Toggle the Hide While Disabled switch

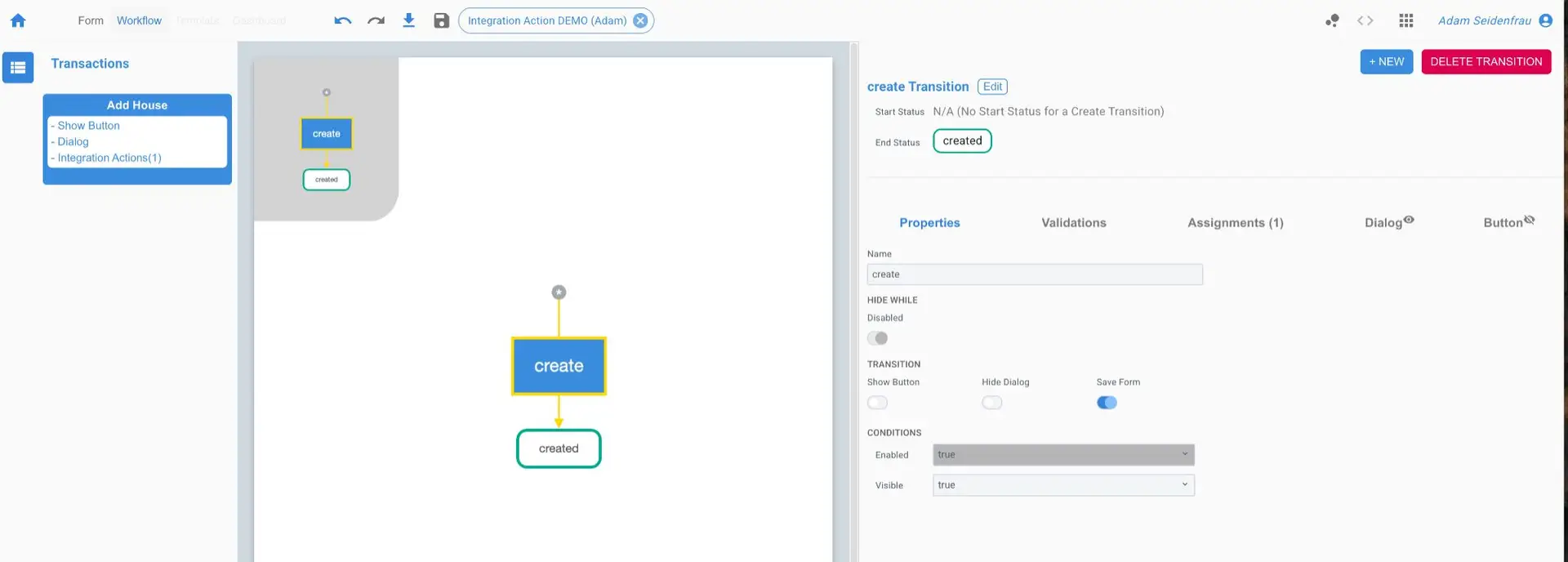pos(877,338)
